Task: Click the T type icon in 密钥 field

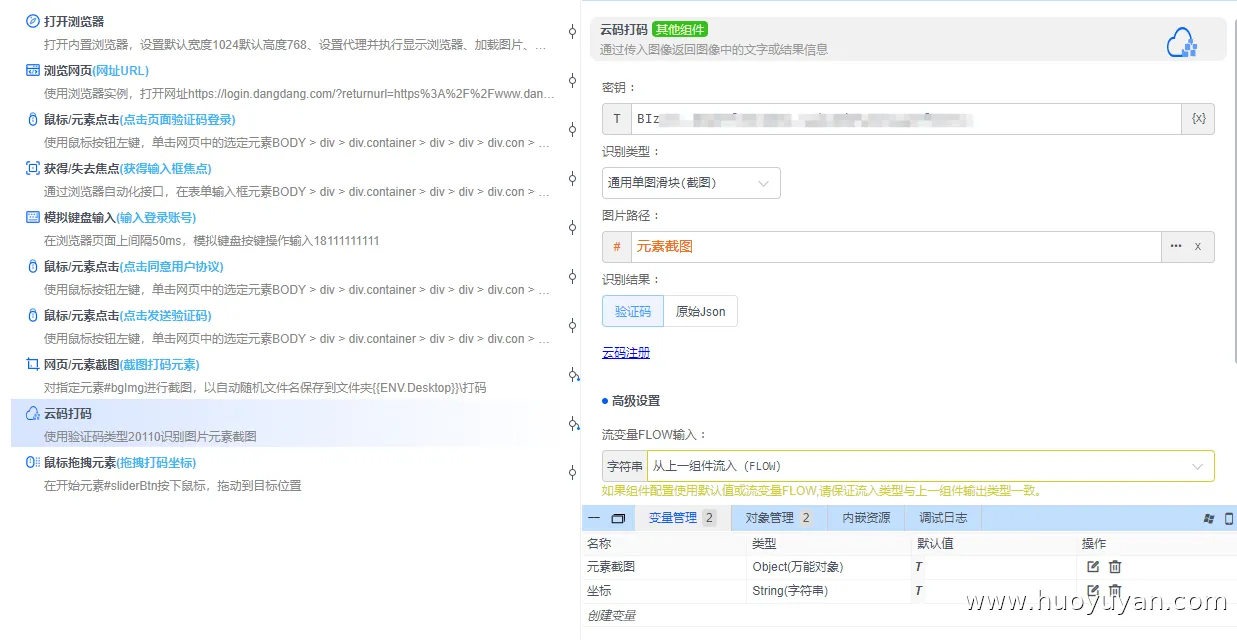Action: [x=616, y=119]
